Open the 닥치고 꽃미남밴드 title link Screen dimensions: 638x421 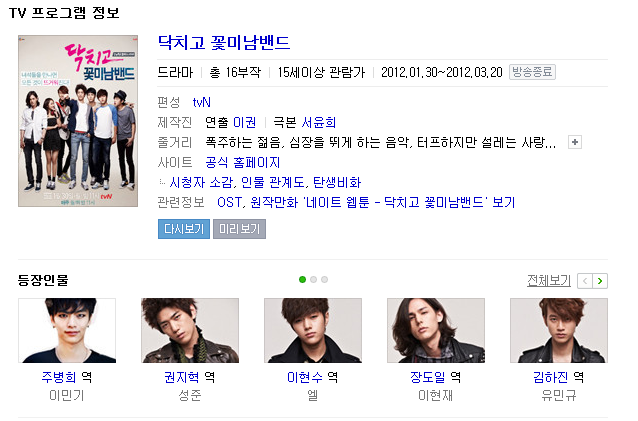[x=224, y=42]
